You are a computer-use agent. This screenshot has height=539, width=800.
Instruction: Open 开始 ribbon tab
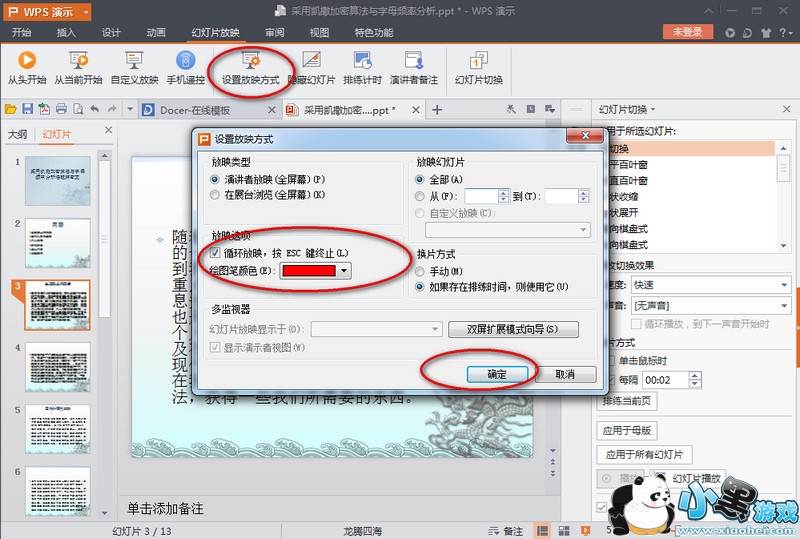[21, 33]
